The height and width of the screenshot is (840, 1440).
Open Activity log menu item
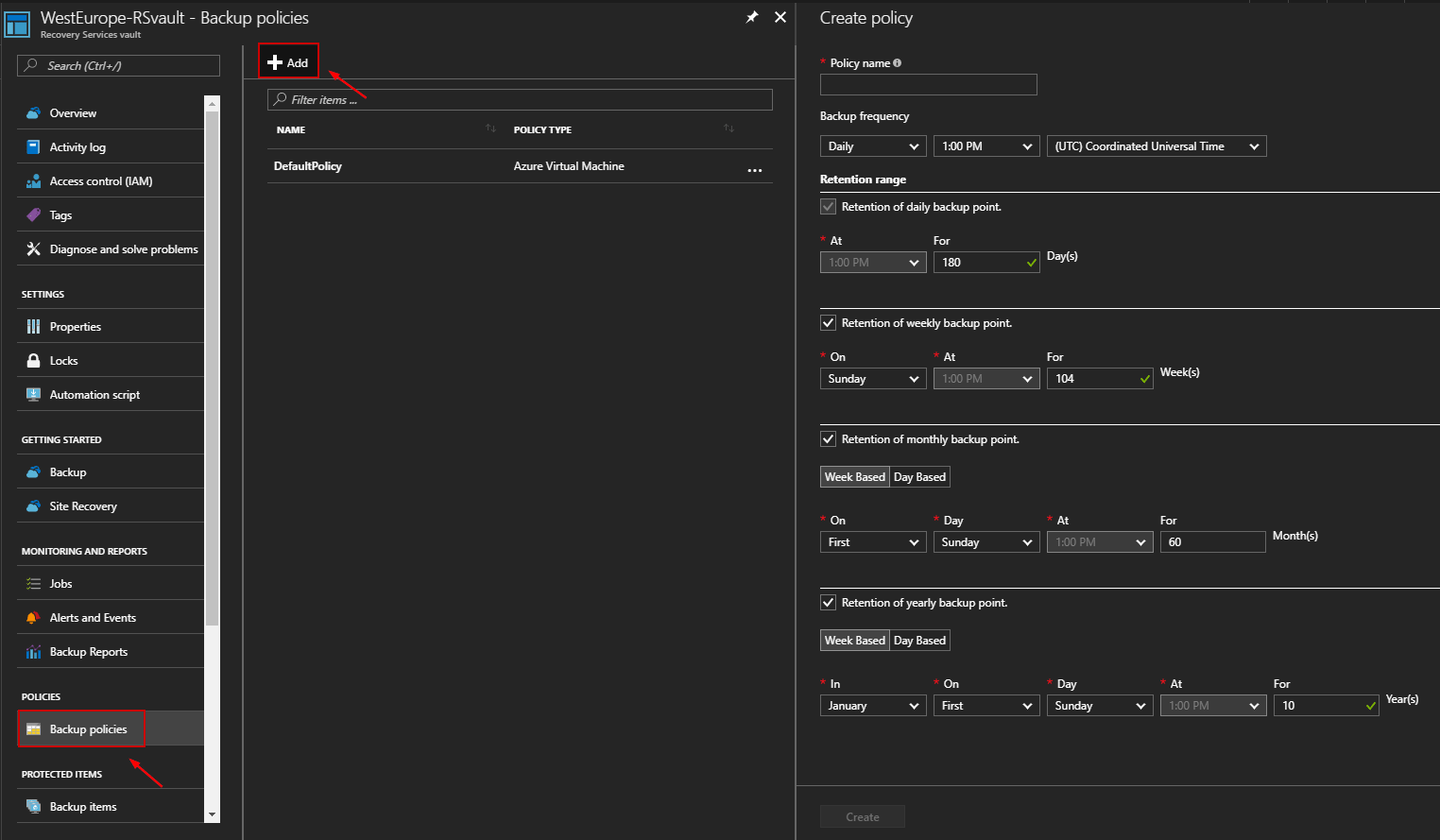click(111, 147)
